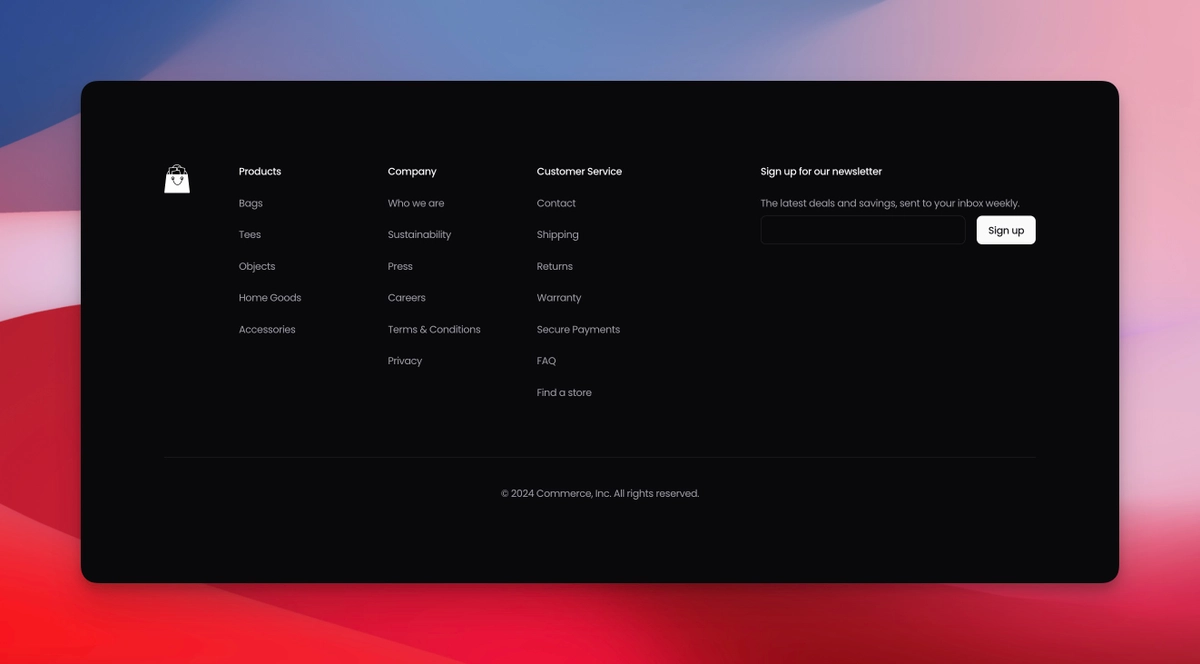Image resolution: width=1200 pixels, height=664 pixels.
Task: Click the Sign up button
Action: click(x=1006, y=230)
